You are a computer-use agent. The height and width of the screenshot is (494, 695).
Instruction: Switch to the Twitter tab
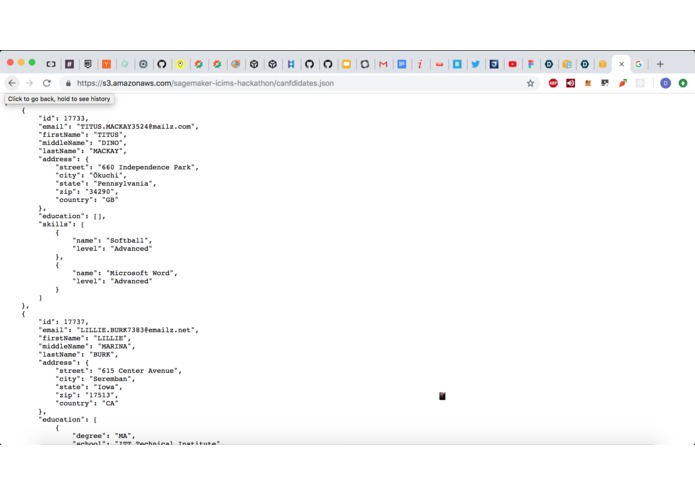(x=476, y=64)
